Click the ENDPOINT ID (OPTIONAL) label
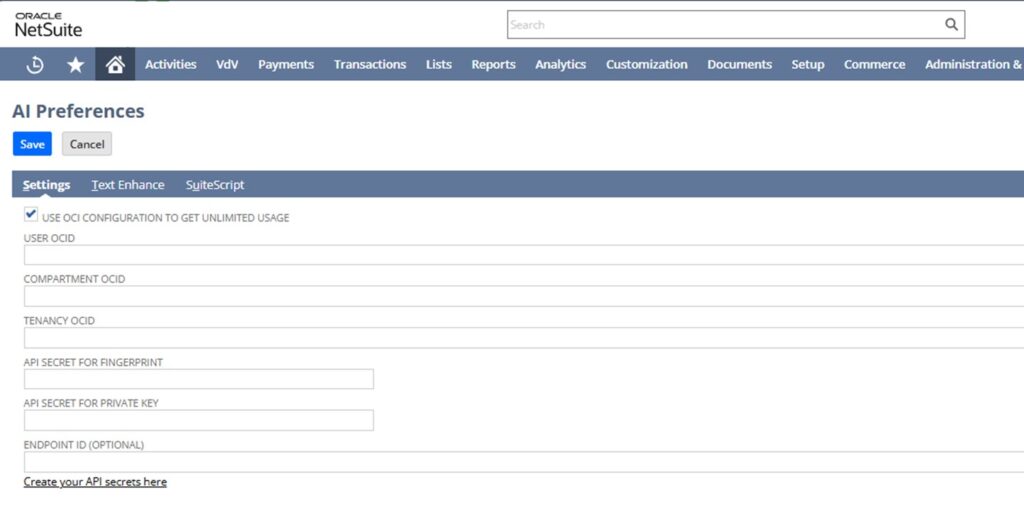 click(84, 445)
